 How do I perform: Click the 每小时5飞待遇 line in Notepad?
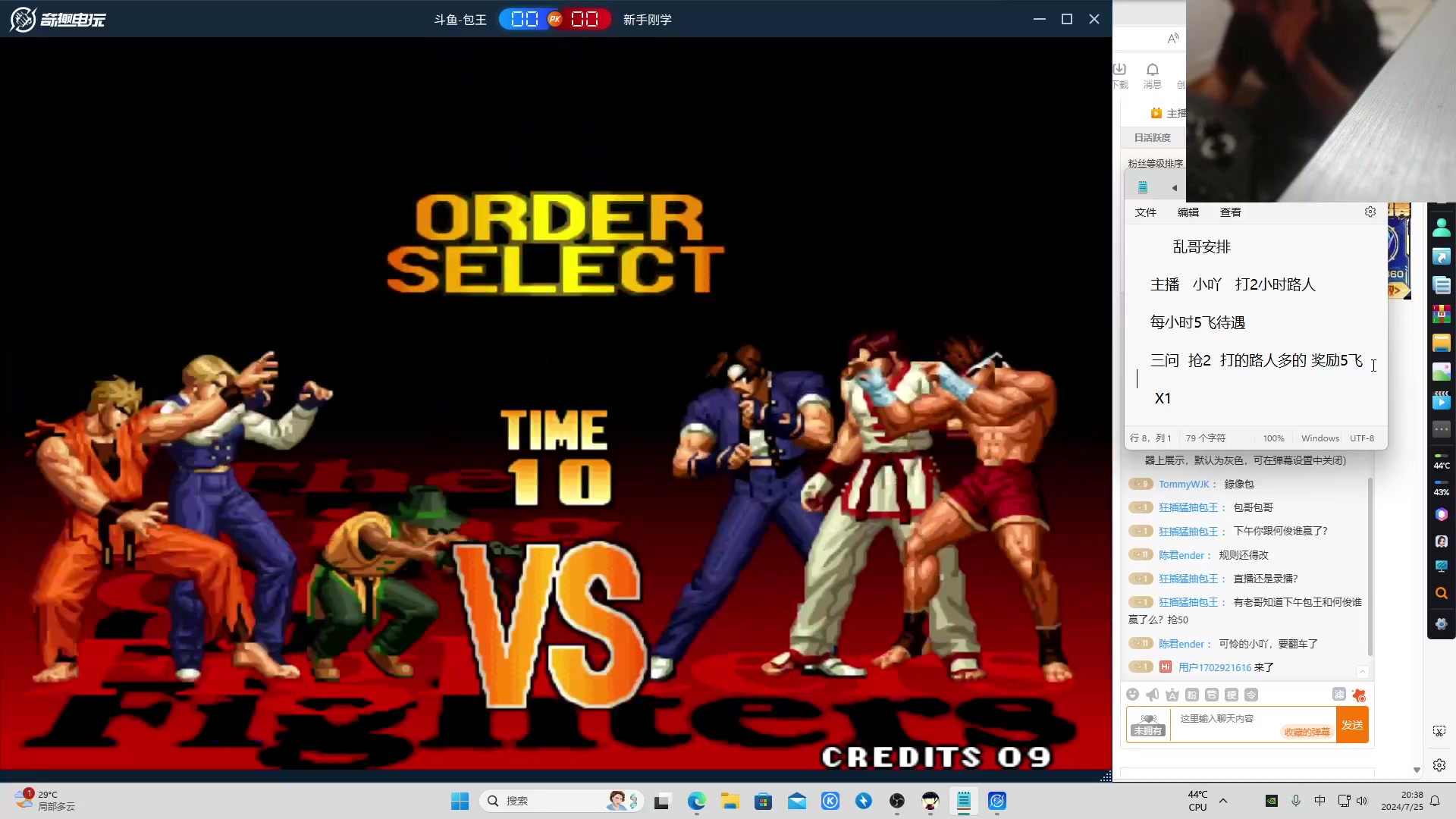click(x=1197, y=322)
